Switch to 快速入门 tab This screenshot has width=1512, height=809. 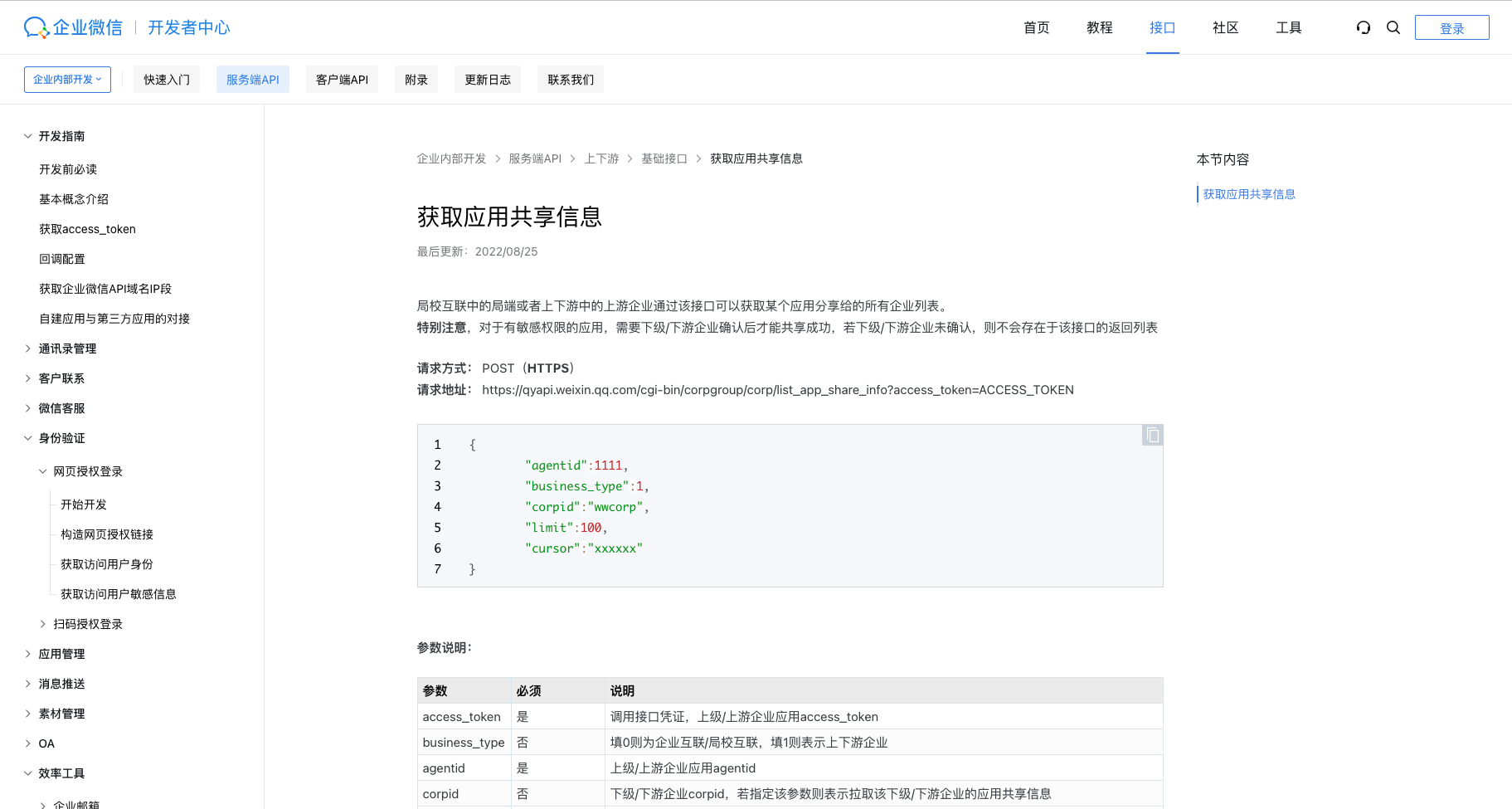167,80
